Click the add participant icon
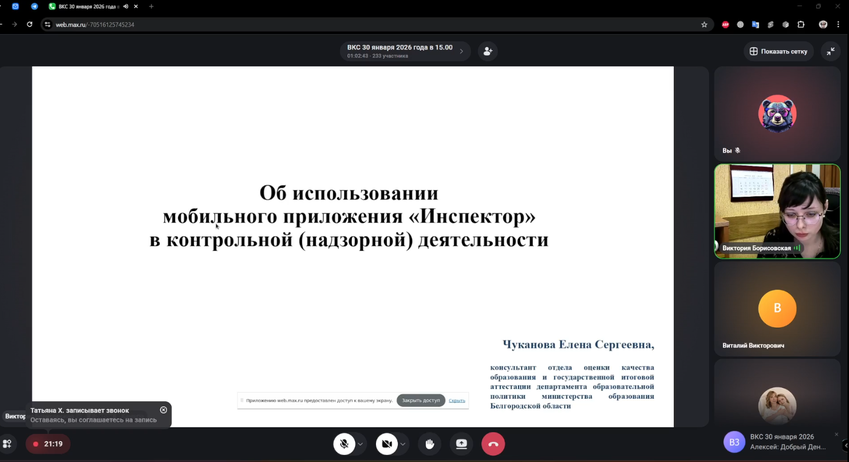This screenshot has height=462, width=849. pyautogui.click(x=487, y=51)
